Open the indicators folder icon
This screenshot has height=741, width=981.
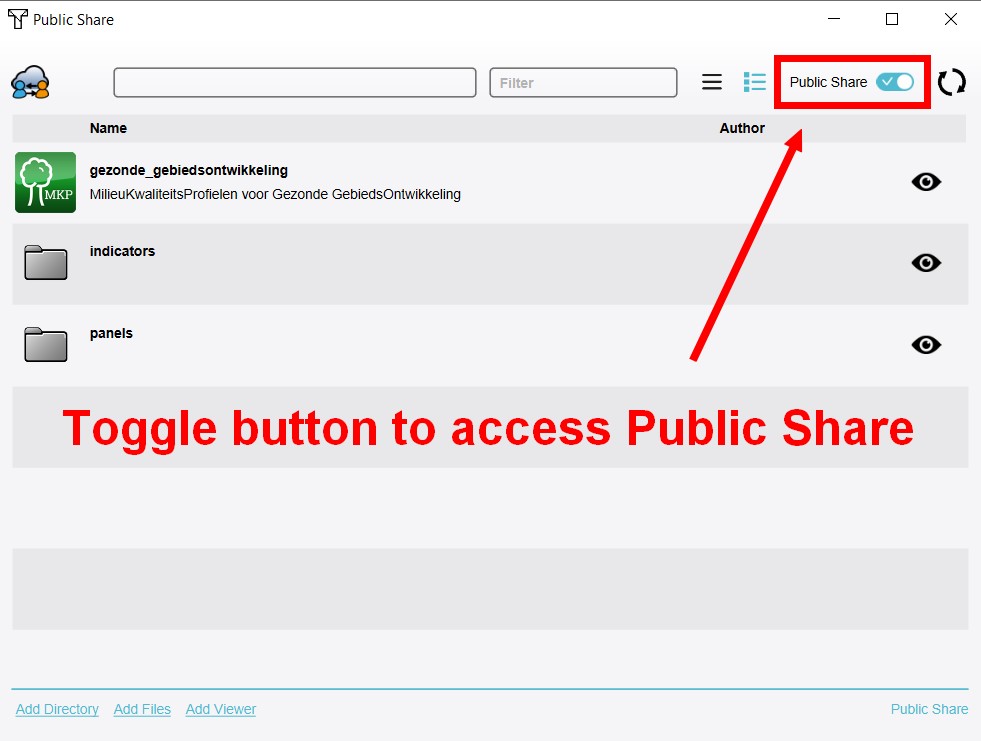(x=45, y=263)
